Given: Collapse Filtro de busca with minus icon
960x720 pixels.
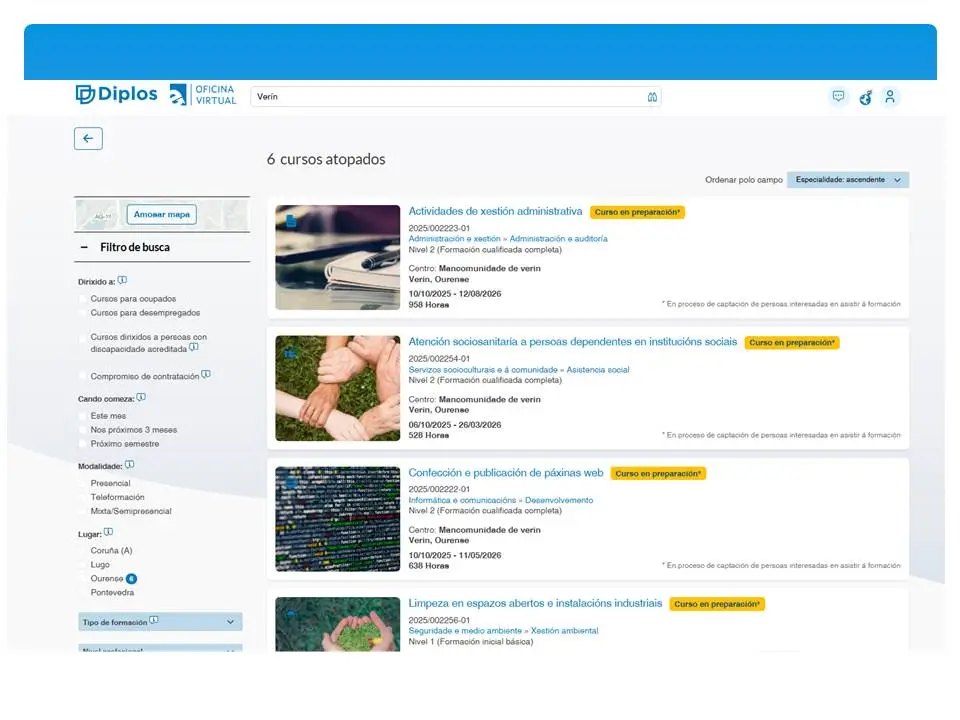Looking at the screenshot, I should (x=84, y=247).
